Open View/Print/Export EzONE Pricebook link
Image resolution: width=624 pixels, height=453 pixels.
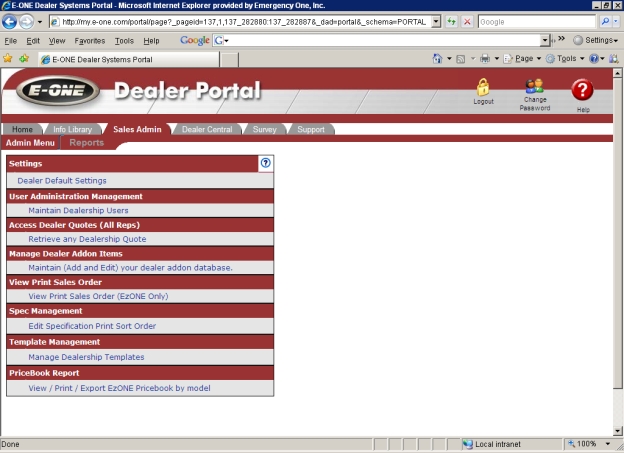pos(119,388)
